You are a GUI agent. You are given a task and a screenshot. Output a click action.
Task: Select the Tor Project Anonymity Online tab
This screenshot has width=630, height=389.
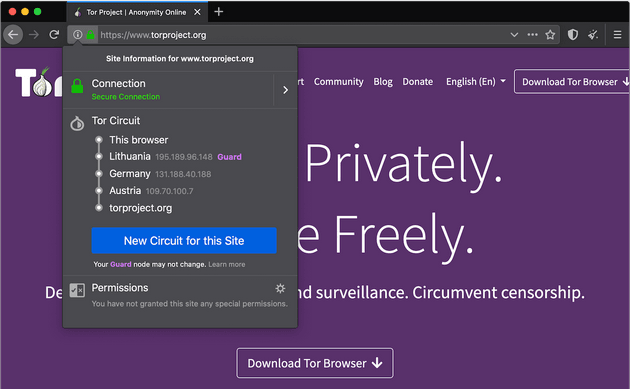pos(137,12)
